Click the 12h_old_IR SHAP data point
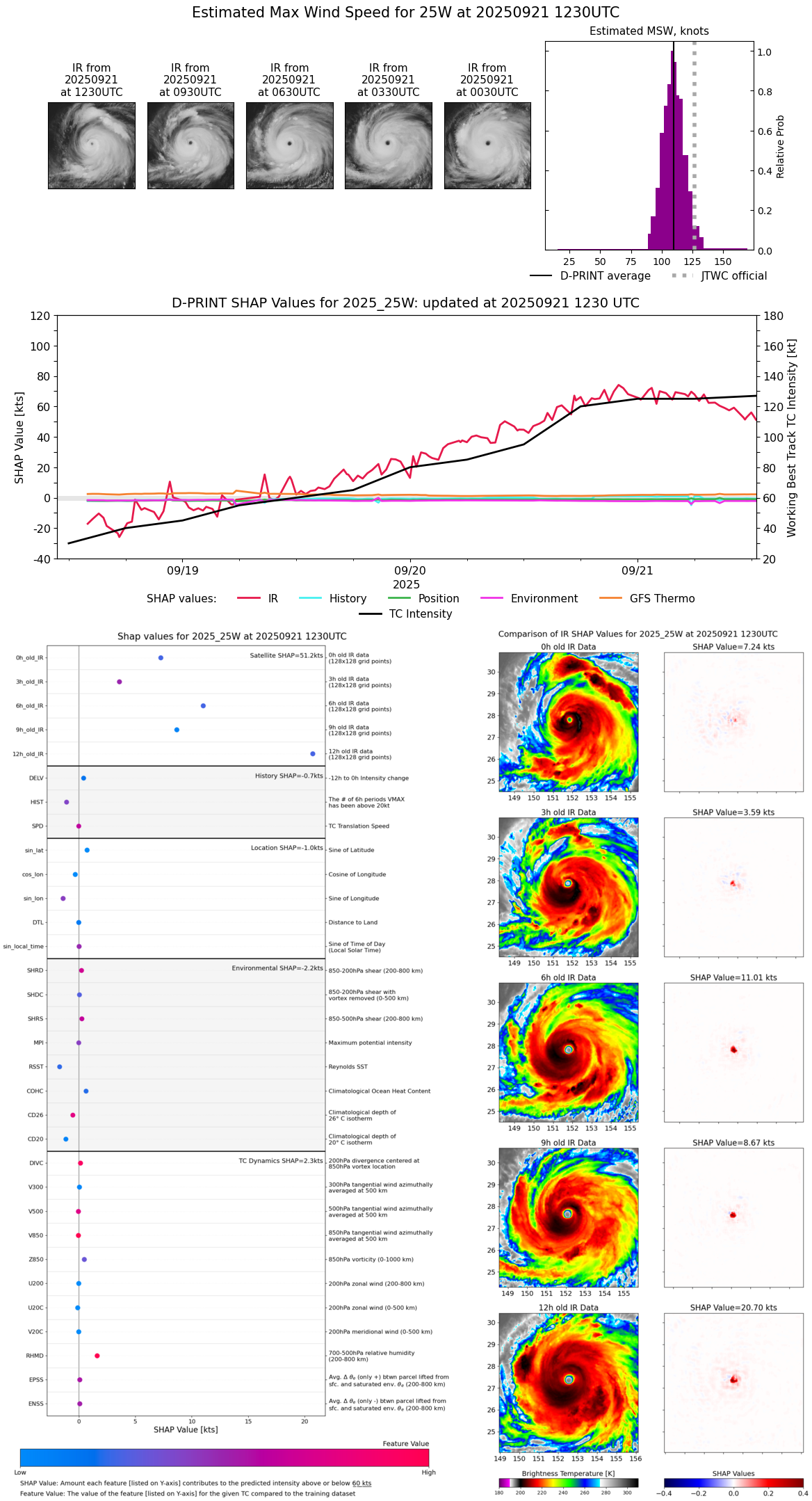 (313, 754)
